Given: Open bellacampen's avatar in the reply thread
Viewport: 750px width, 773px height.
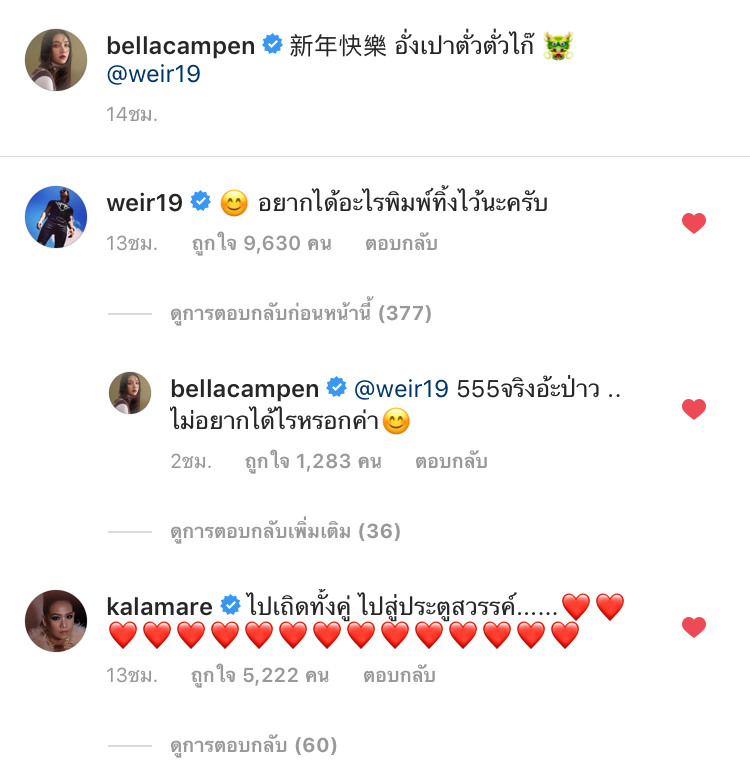Looking at the screenshot, I should [x=130, y=393].
